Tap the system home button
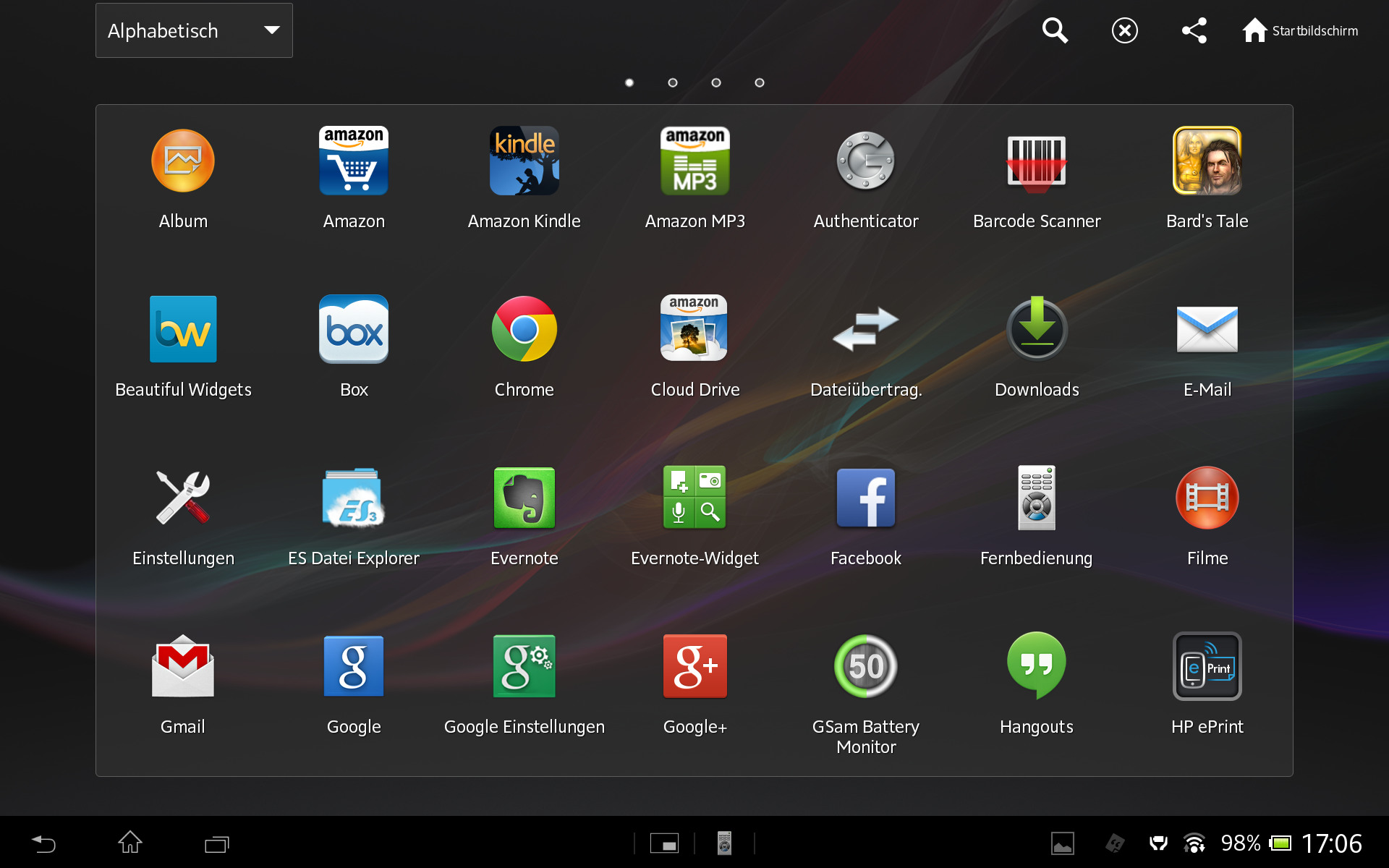 [130, 843]
